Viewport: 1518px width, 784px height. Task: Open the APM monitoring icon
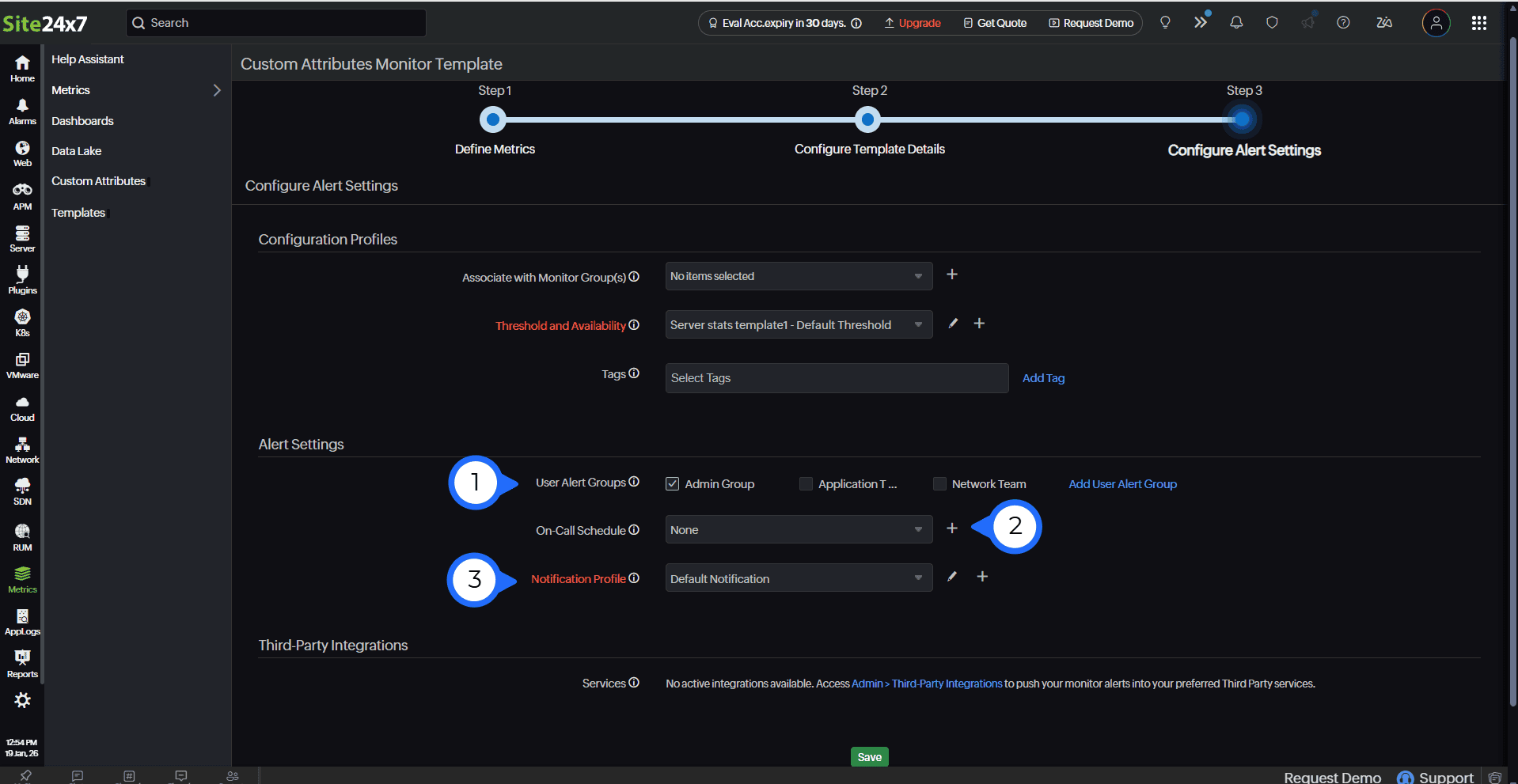pos(22,196)
